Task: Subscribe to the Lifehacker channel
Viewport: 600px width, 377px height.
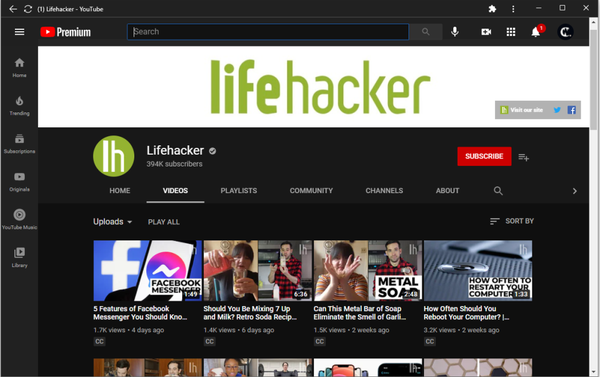Action: point(484,156)
